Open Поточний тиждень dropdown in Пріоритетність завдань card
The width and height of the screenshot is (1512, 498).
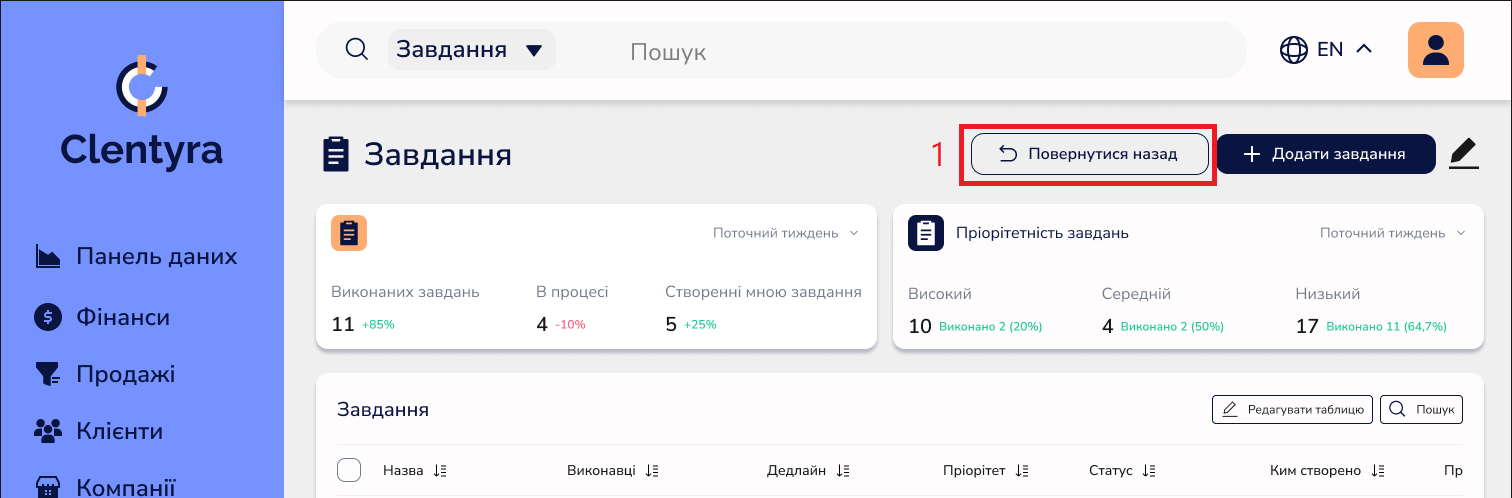[x=1393, y=233]
